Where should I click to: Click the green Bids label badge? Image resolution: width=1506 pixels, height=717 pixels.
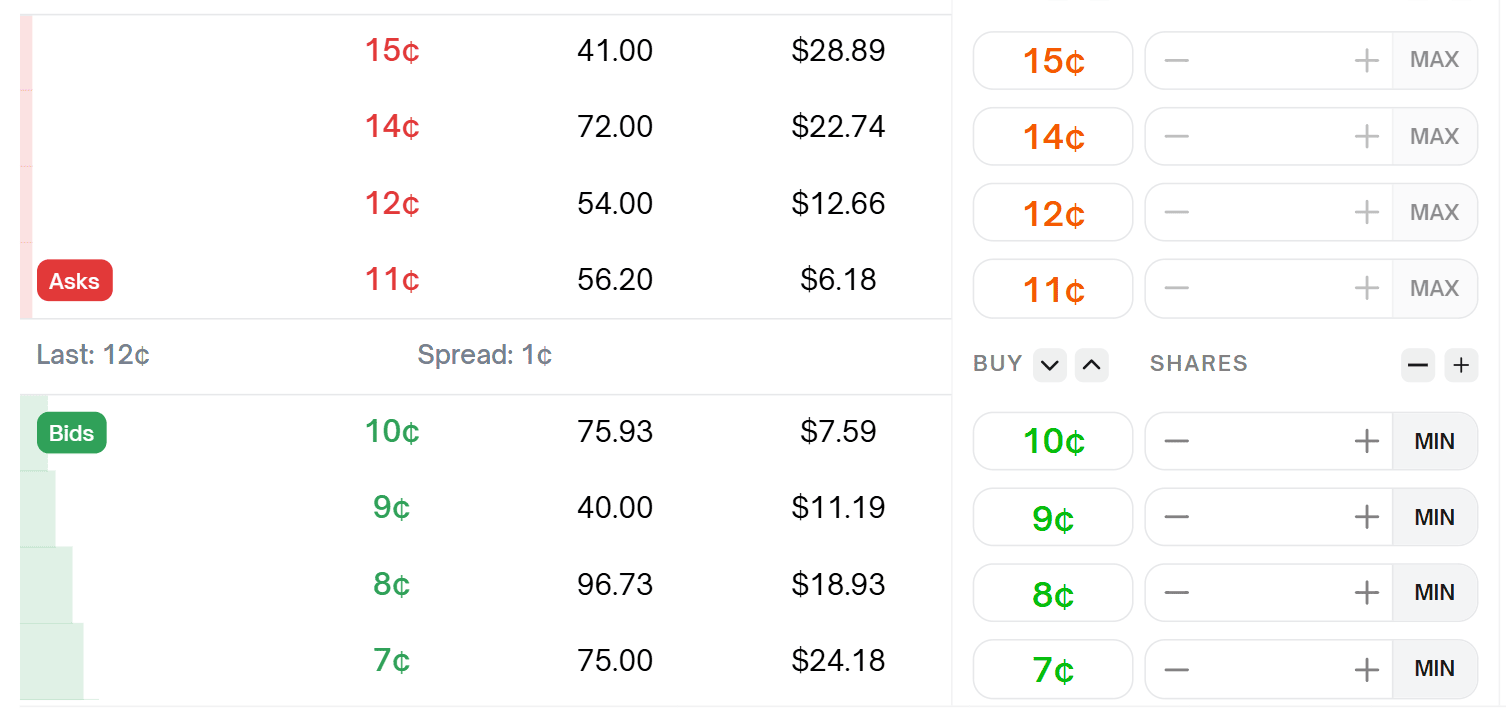click(x=72, y=433)
